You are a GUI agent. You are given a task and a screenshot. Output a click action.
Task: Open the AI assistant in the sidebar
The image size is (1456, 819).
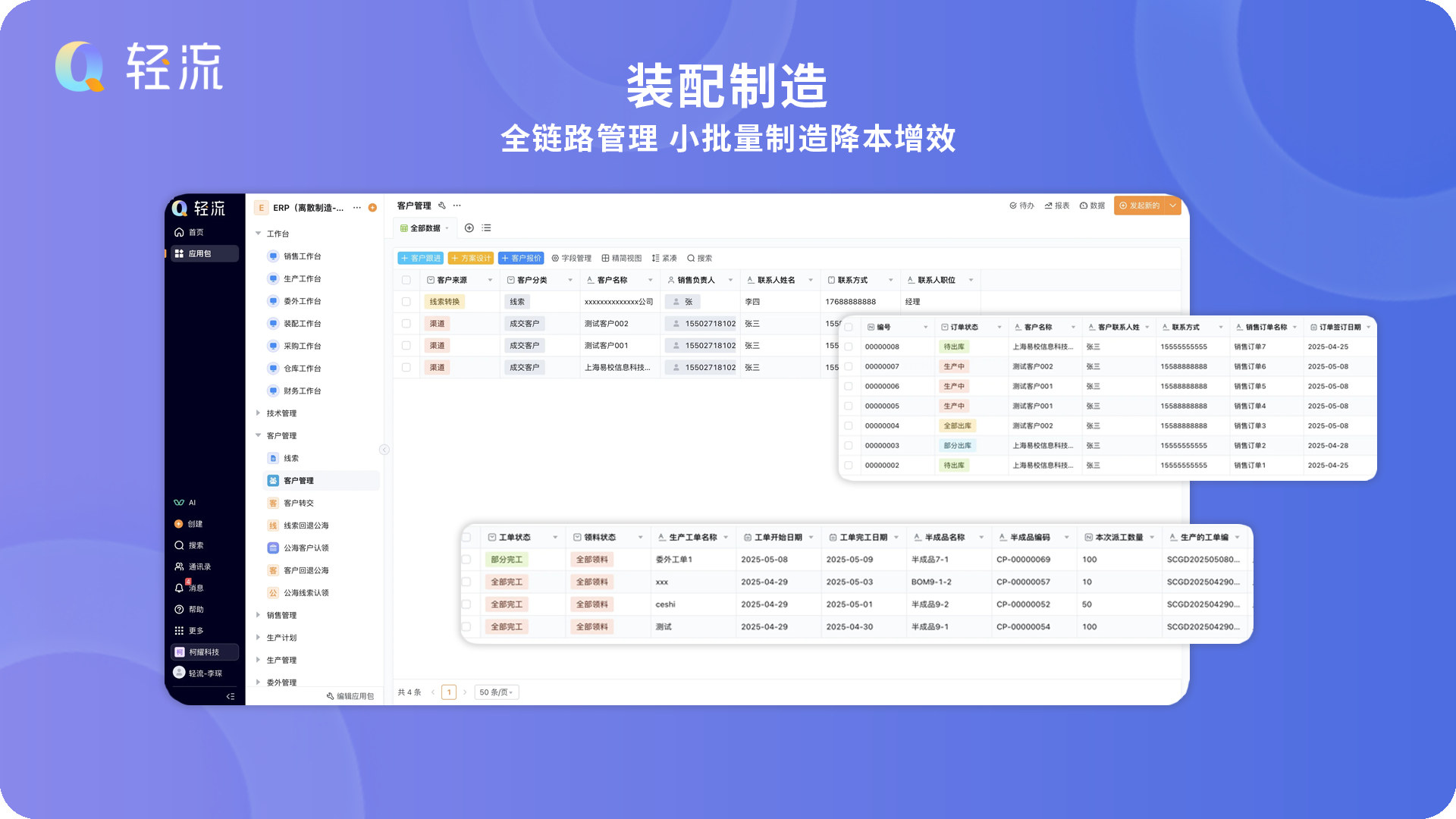185,503
